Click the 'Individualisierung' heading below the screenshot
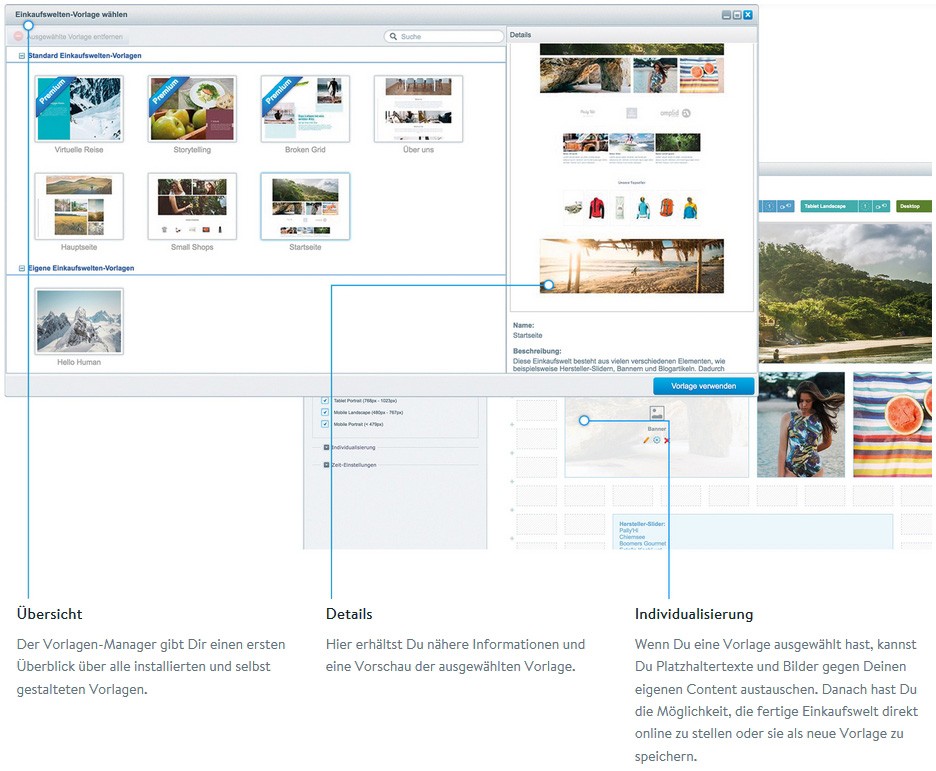936x771 pixels. click(694, 614)
